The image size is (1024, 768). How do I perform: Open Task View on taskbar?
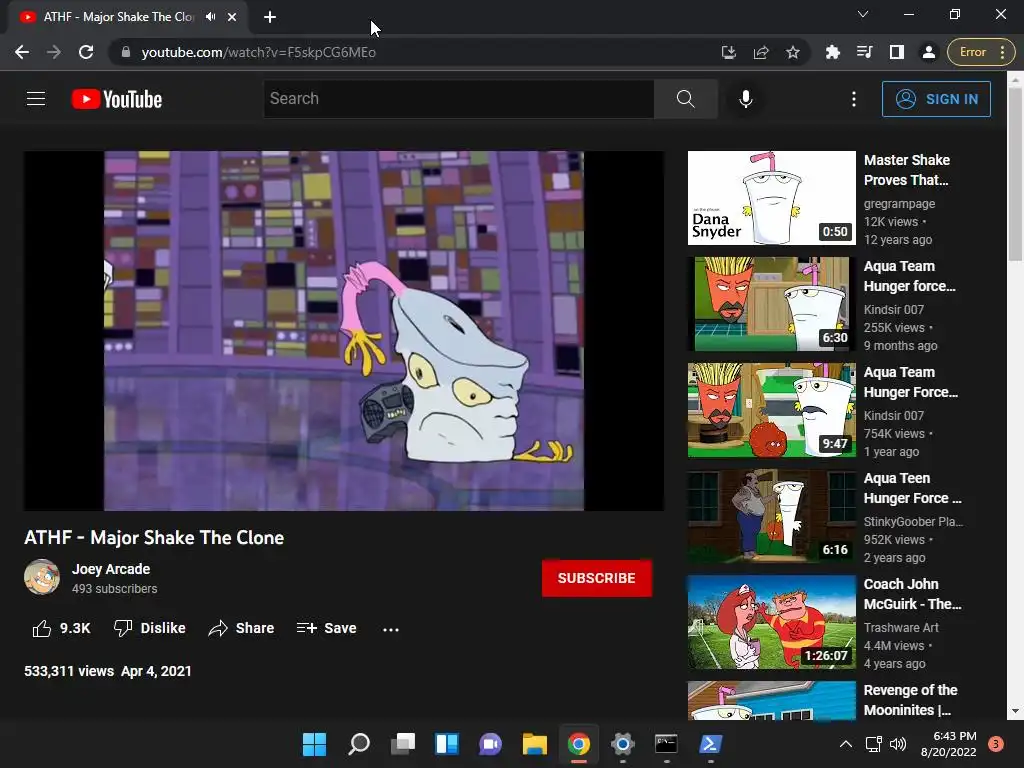(403, 744)
